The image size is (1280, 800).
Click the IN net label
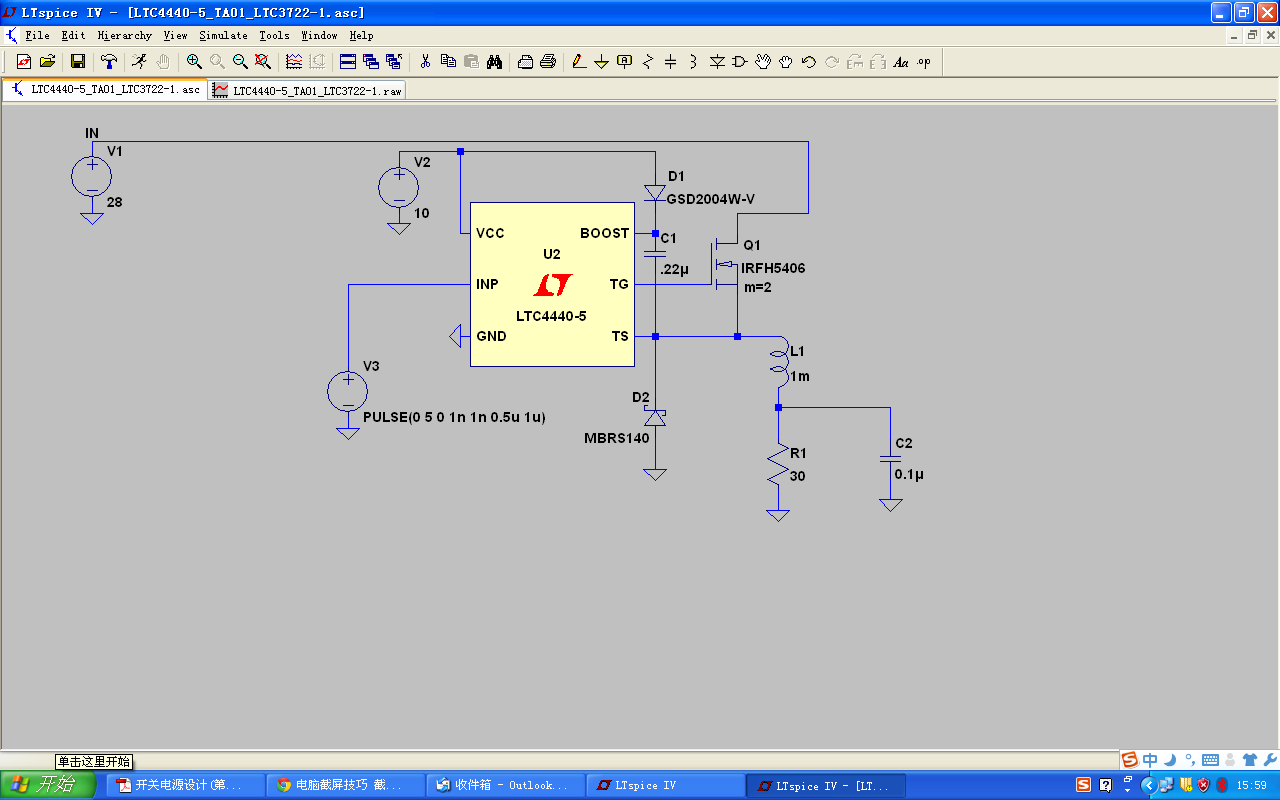[92, 133]
